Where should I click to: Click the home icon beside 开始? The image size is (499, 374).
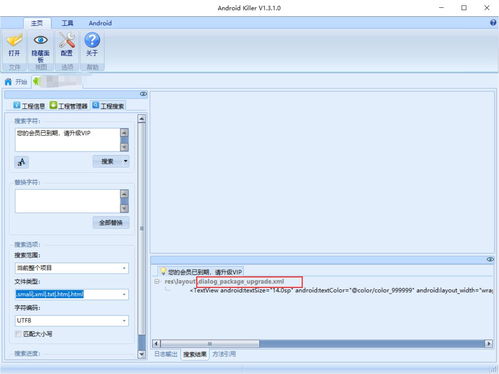pos(8,82)
